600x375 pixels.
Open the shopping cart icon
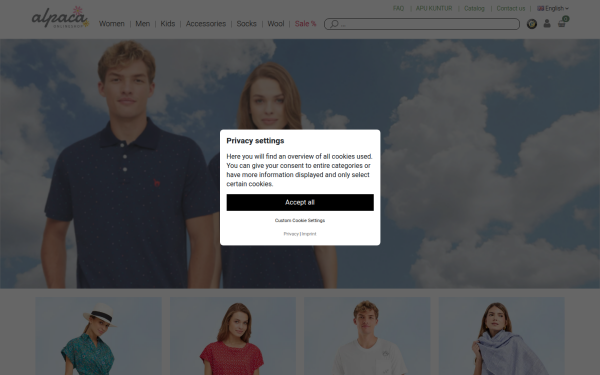pos(562,23)
